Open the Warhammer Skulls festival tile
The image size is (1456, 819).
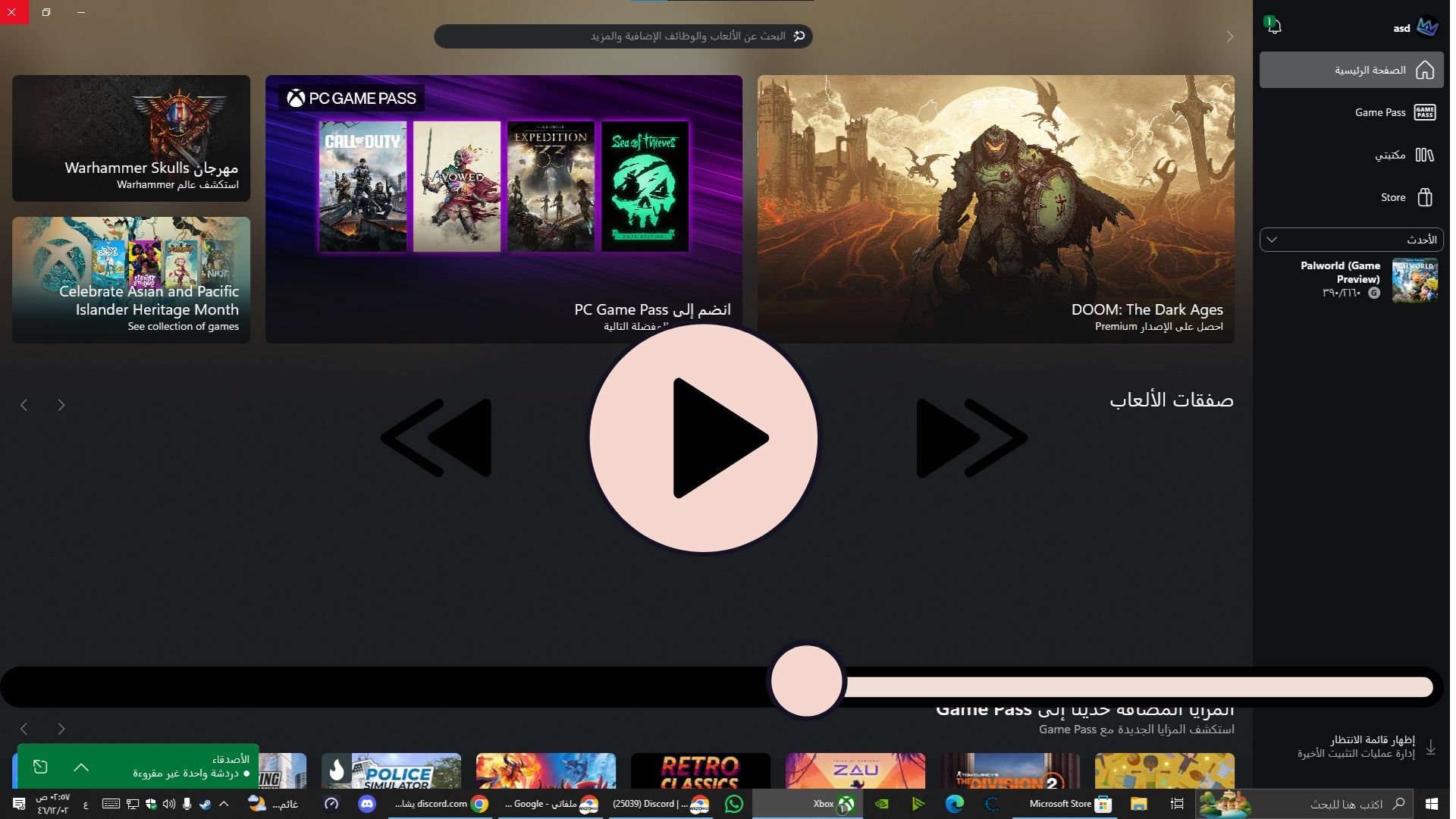tap(131, 138)
